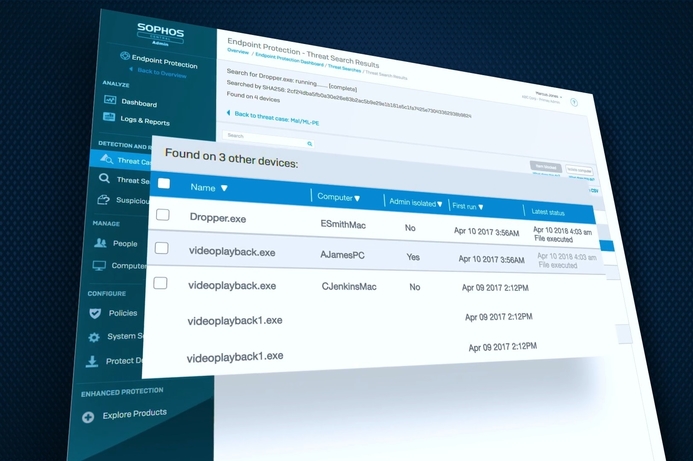Click 'Found on 3 other devices:' heading
The height and width of the screenshot is (461, 693).
[232, 159]
